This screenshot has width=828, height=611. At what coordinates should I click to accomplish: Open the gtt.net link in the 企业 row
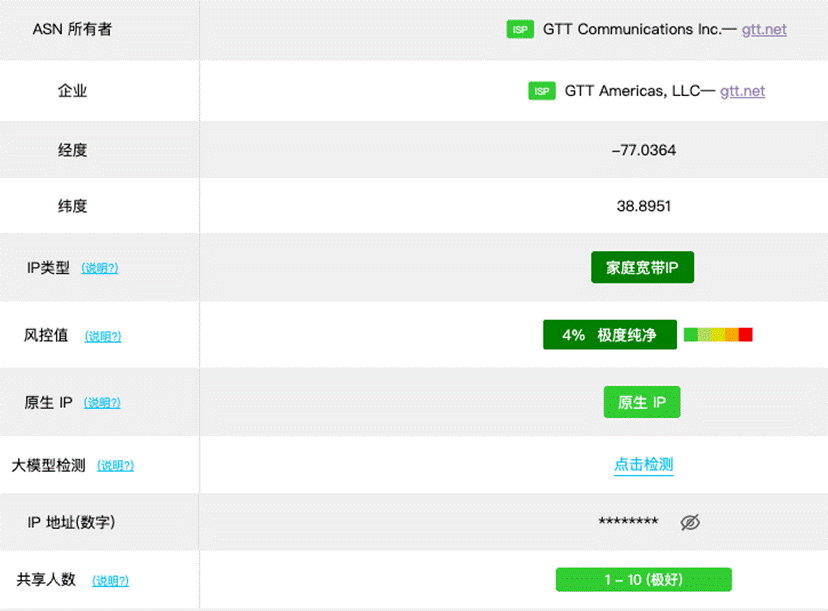tap(742, 91)
